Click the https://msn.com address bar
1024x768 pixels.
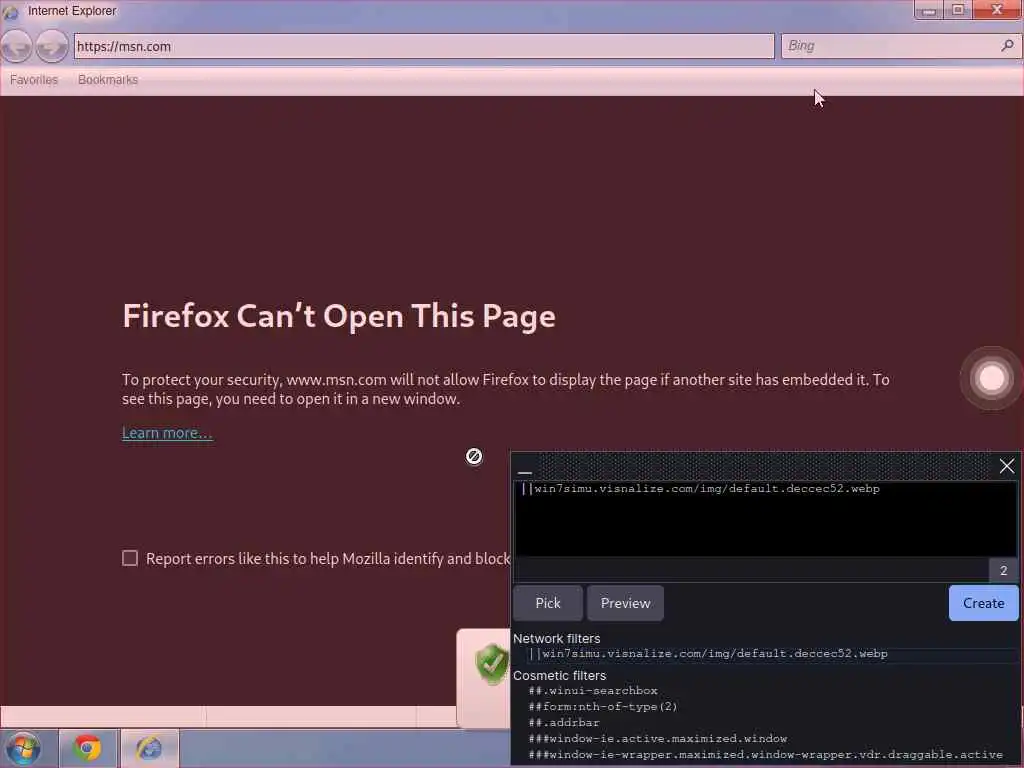click(424, 46)
